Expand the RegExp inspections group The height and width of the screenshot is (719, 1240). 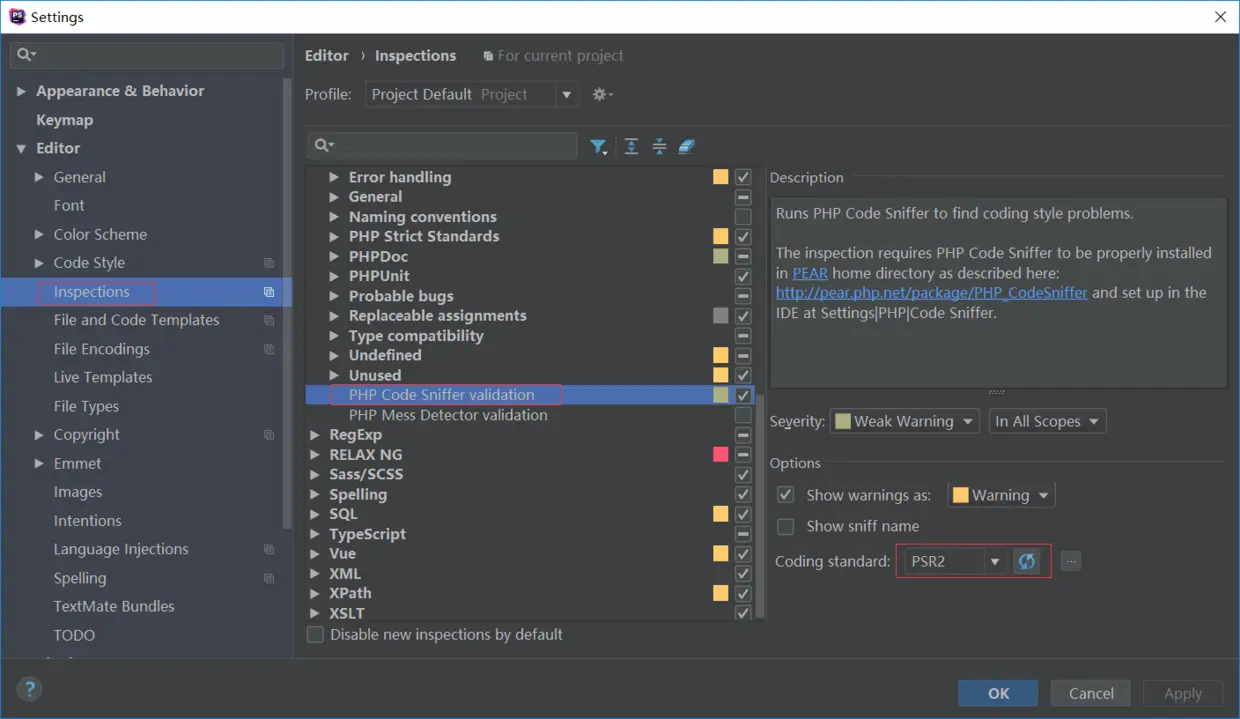(315, 435)
